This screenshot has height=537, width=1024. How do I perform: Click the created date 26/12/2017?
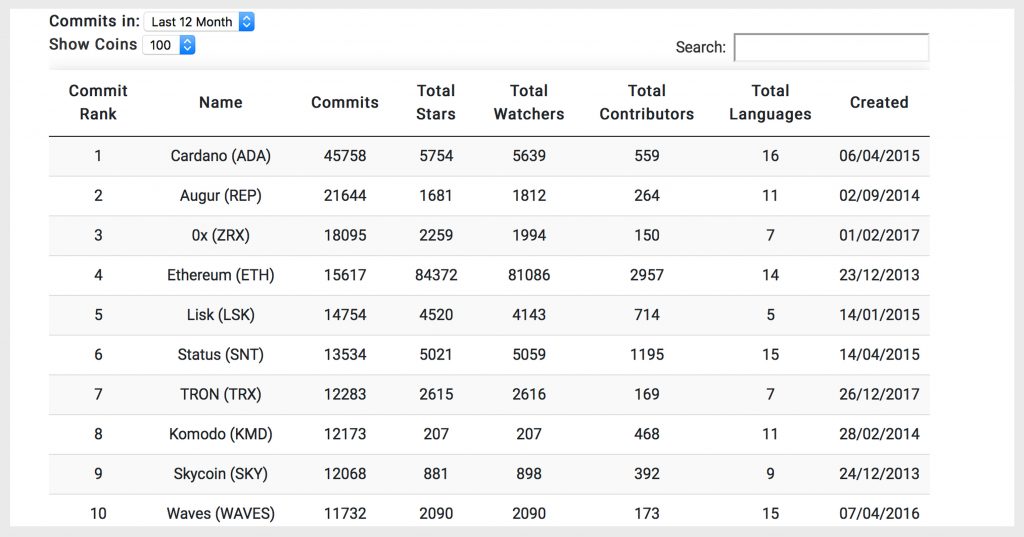(x=879, y=395)
